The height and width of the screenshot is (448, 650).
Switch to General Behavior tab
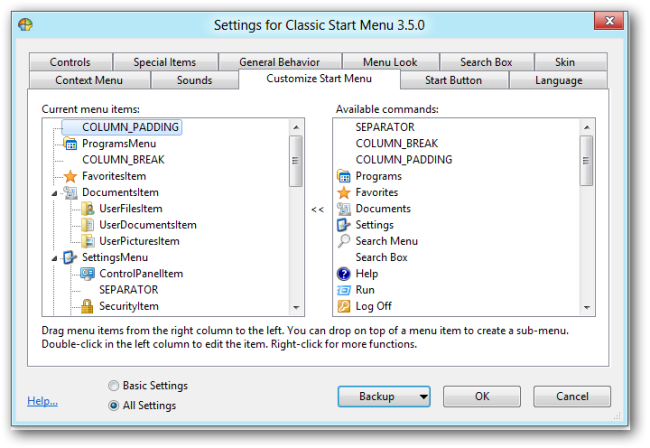279,62
